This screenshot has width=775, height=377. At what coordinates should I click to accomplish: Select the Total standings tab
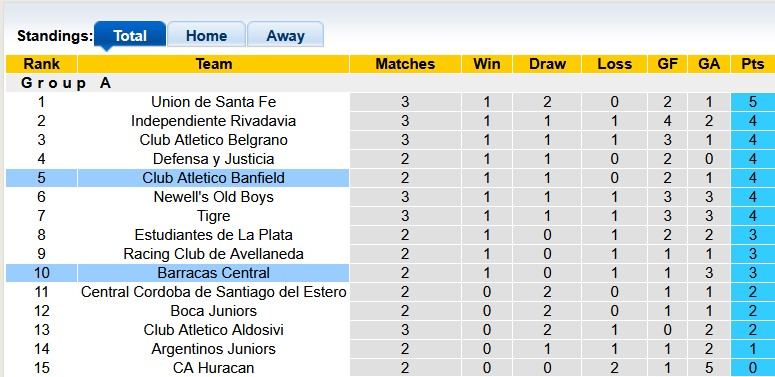coord(129,35)
